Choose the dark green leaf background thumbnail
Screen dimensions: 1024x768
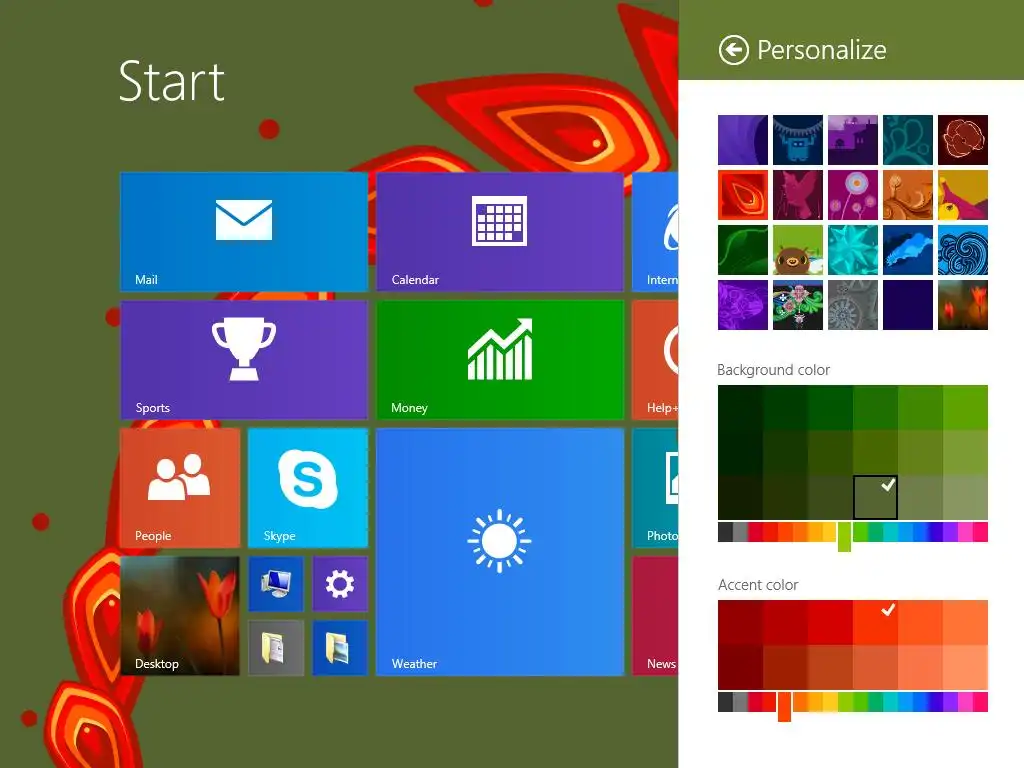pyautogui.click(x=743, y=250)
